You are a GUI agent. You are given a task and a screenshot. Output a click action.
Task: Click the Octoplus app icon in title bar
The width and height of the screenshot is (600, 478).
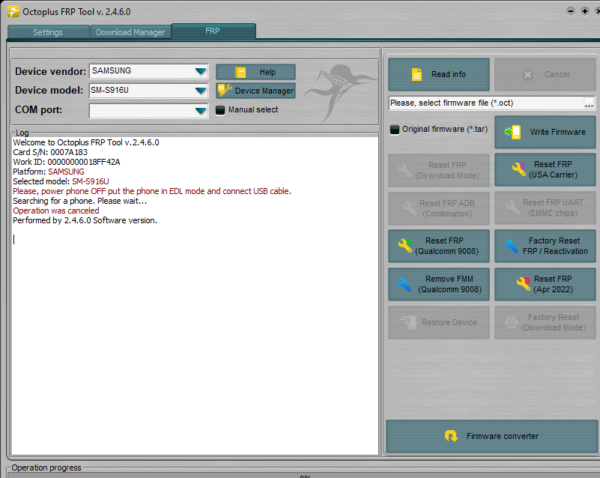click(x=13, y=11)
